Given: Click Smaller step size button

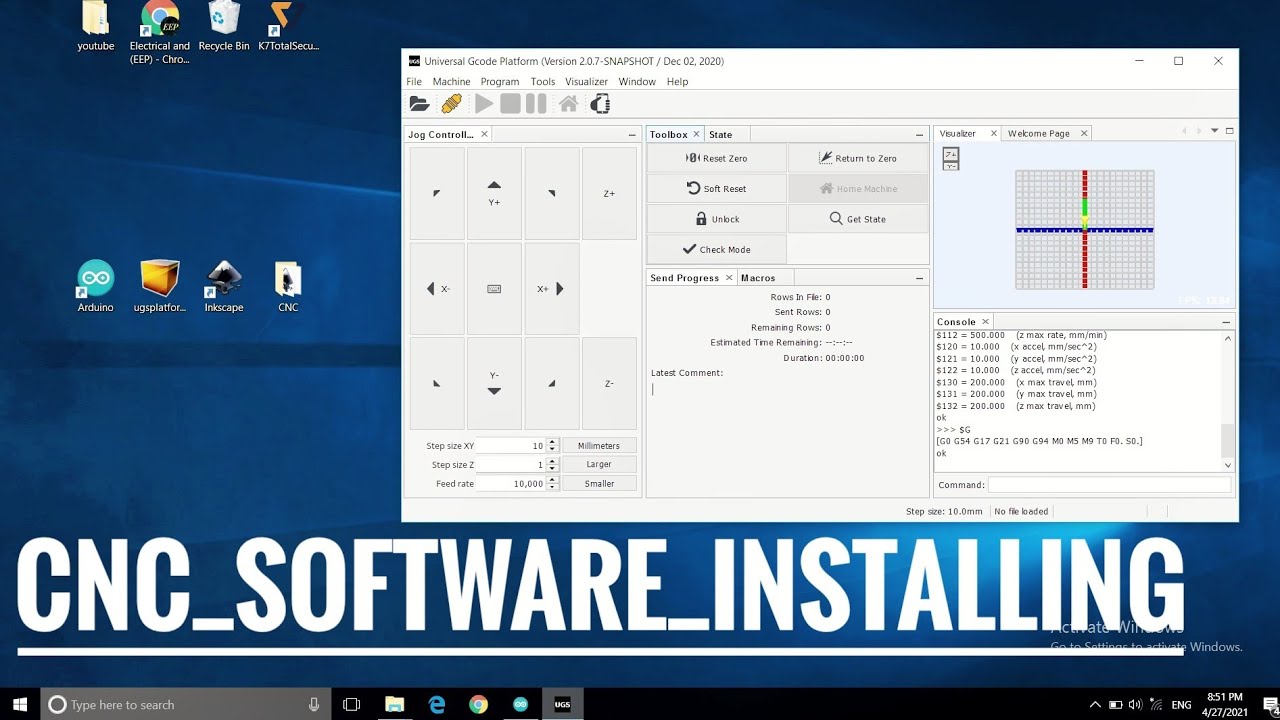Looking at the screenshot, I should [x=599, y=484].
